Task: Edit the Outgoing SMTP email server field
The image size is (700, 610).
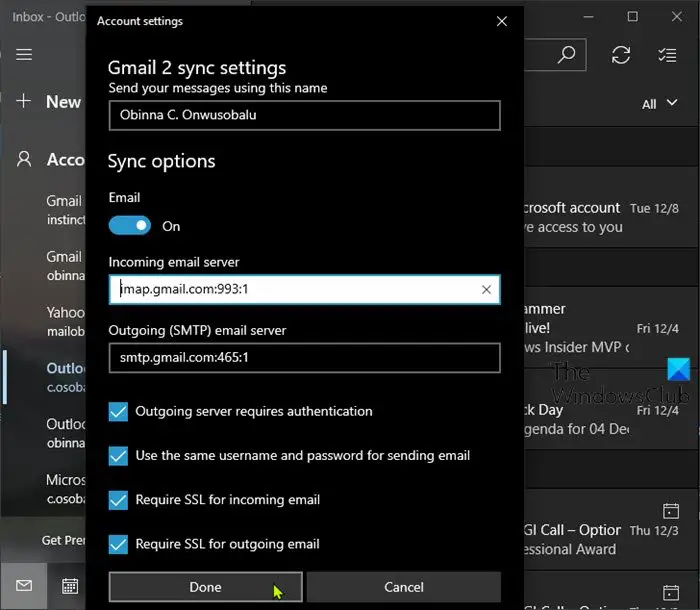Action: (304, 358)
